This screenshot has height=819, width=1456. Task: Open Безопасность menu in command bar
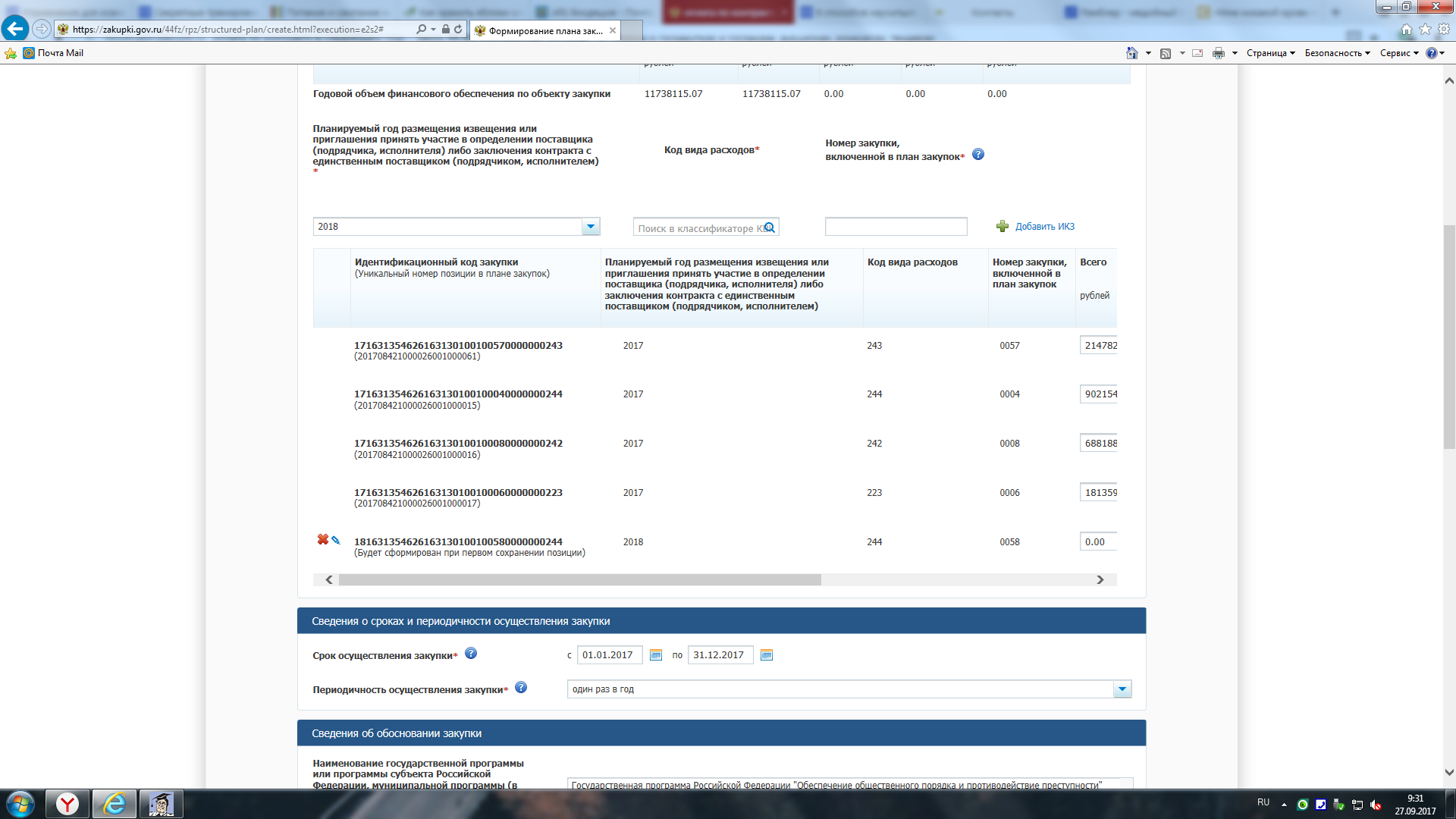click(x=1337, y=53)
